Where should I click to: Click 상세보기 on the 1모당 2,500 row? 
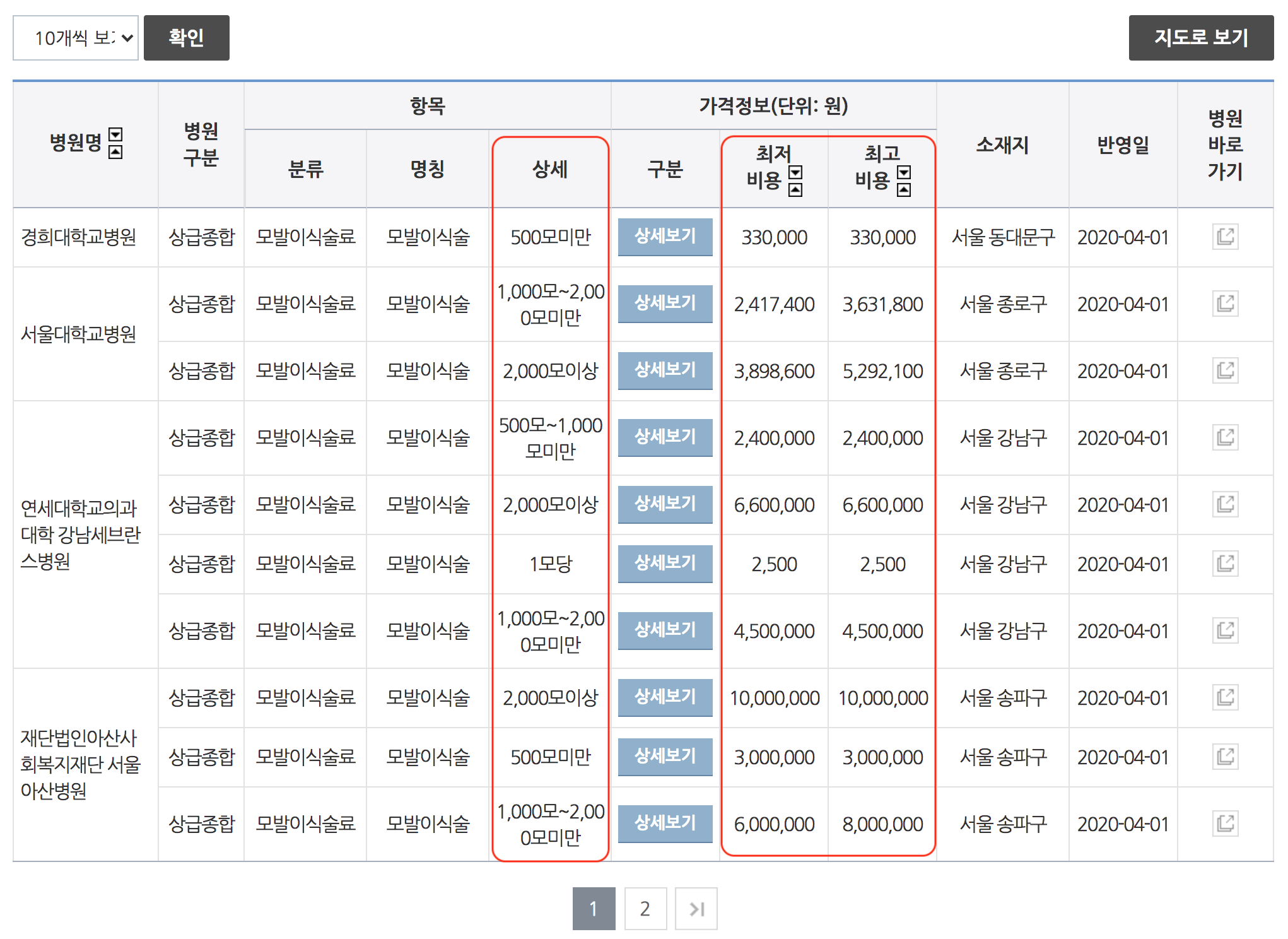coord(665,564)
